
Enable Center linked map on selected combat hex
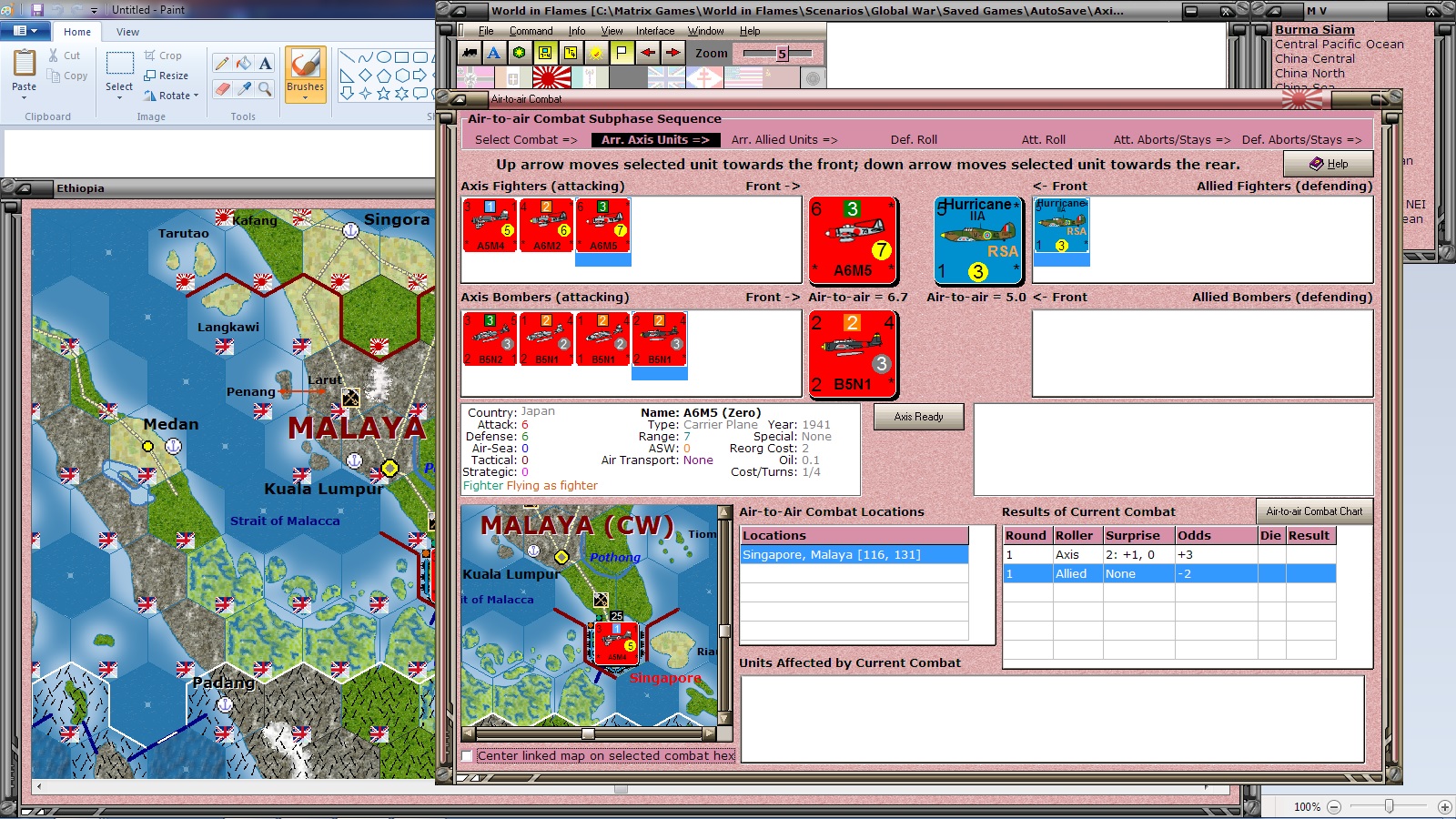(467, 756)
